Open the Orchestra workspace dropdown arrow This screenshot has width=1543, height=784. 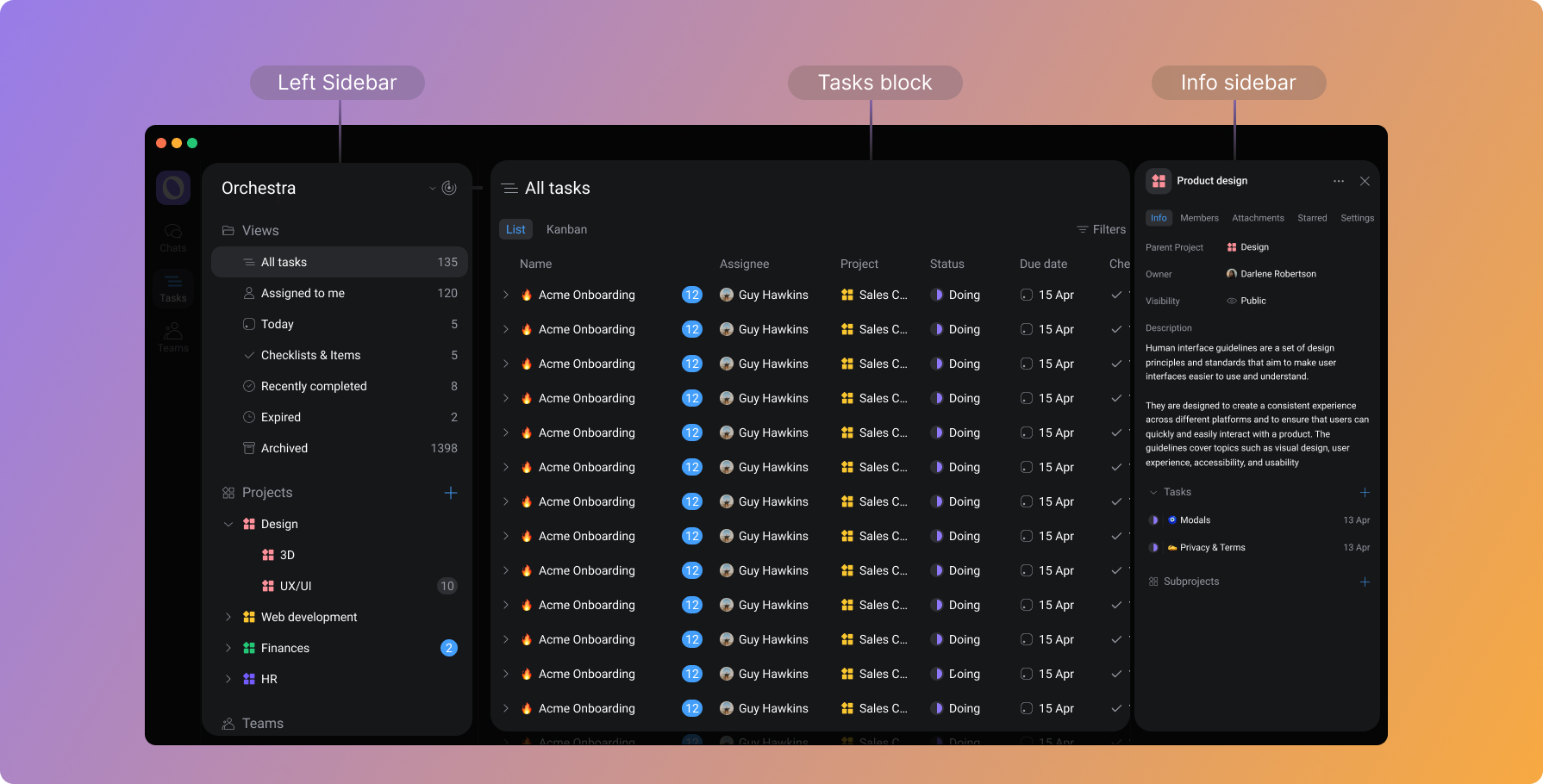point(433,189)
